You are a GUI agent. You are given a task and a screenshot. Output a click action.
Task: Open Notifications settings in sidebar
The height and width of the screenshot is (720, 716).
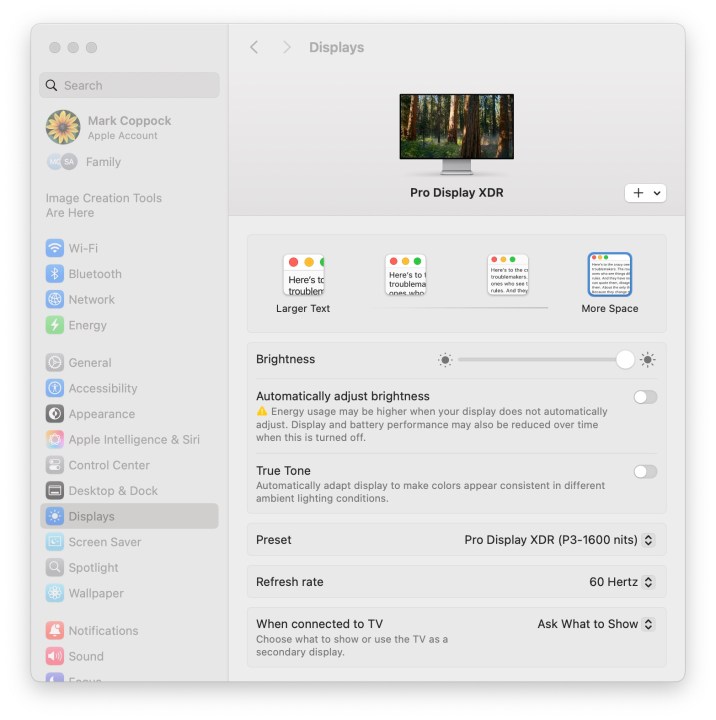[129, 630]
